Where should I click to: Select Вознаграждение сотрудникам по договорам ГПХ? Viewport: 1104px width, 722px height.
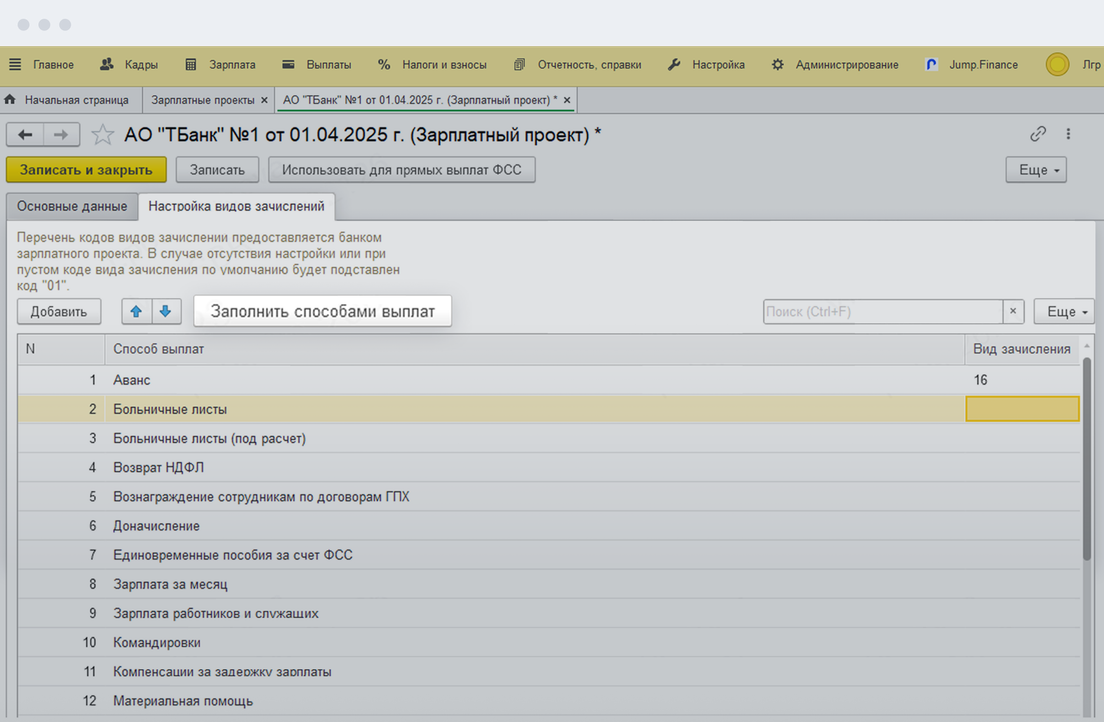point(548,497)
